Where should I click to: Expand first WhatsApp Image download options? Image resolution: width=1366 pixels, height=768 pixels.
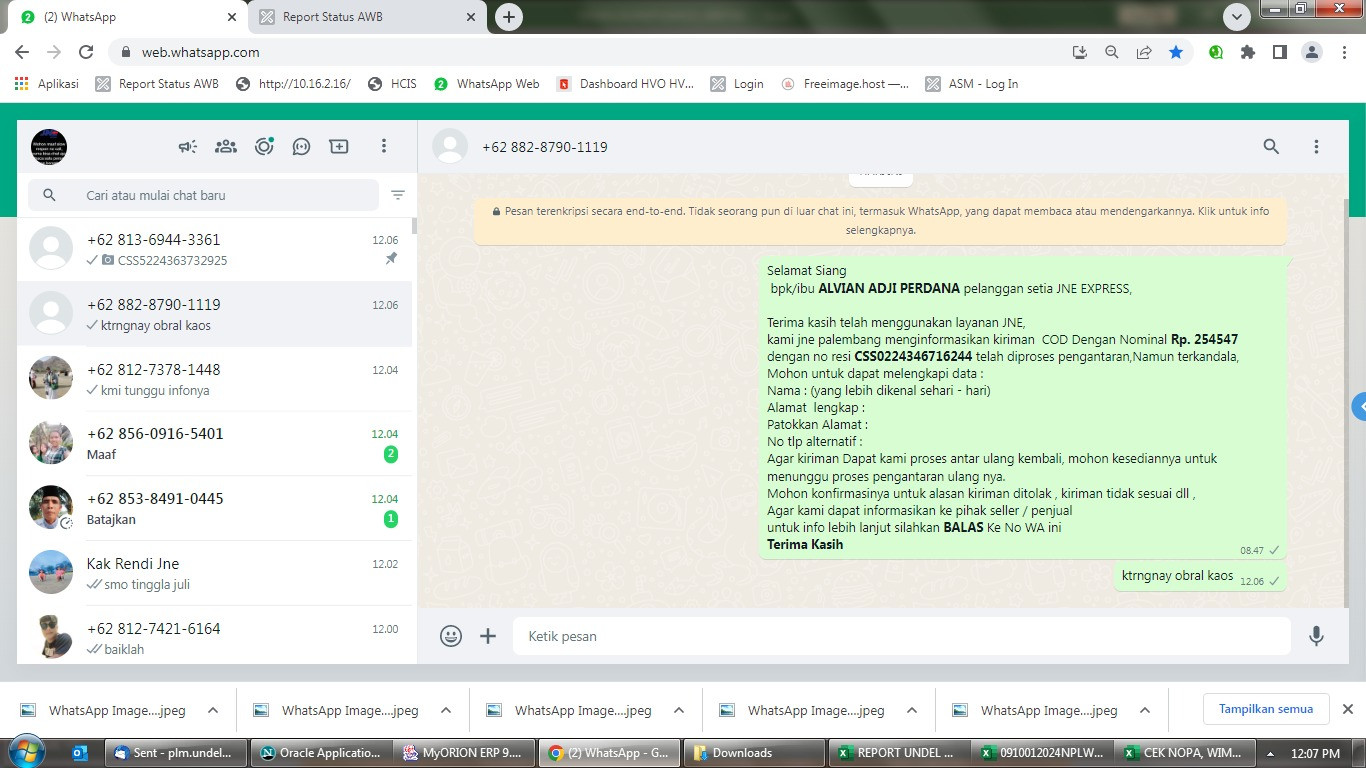pos(213,710)
